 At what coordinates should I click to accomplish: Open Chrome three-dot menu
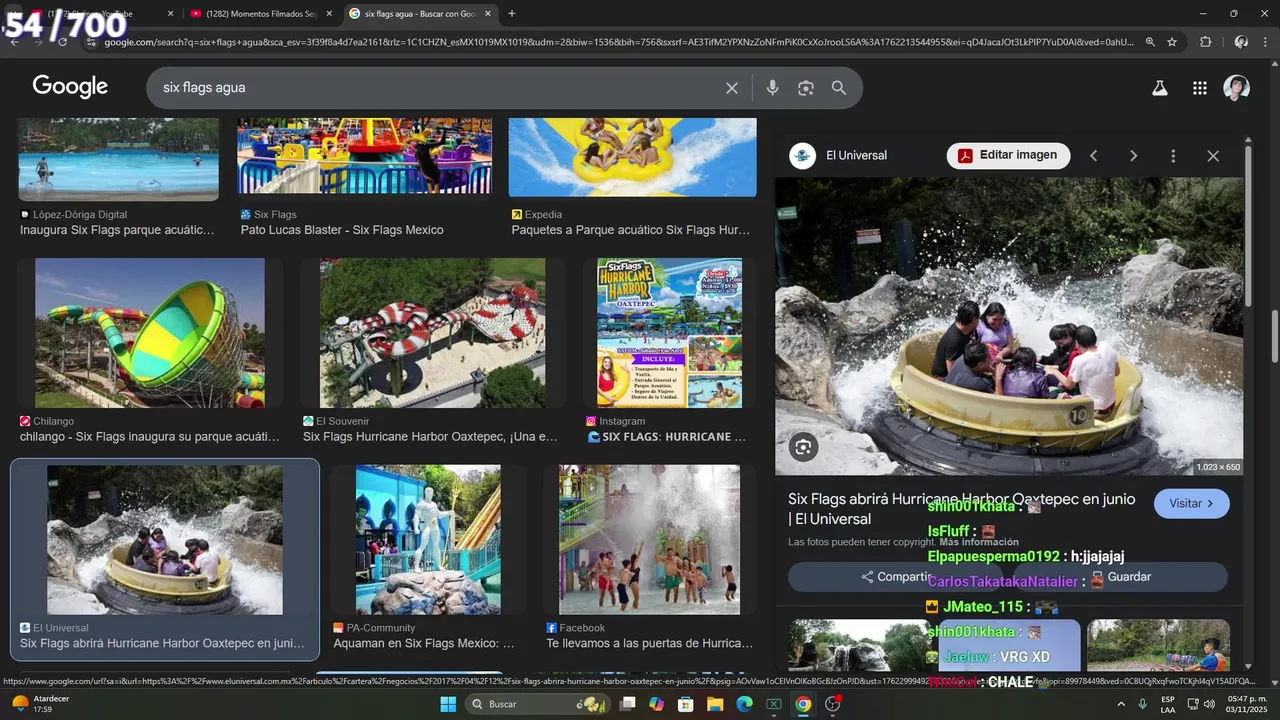tap(1266, 42)
